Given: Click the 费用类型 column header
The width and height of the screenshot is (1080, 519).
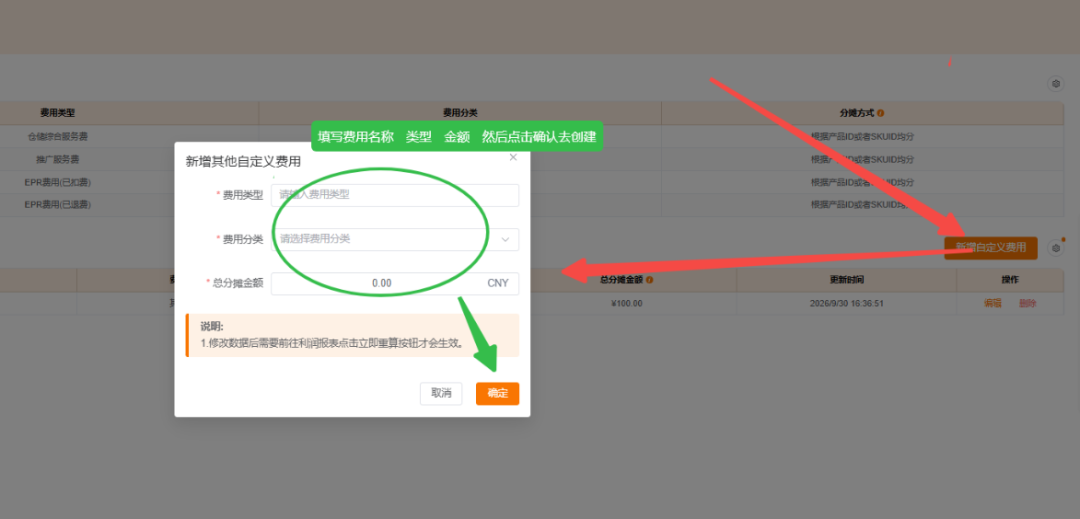Looking at the screenshot, I should pos(58,113).
